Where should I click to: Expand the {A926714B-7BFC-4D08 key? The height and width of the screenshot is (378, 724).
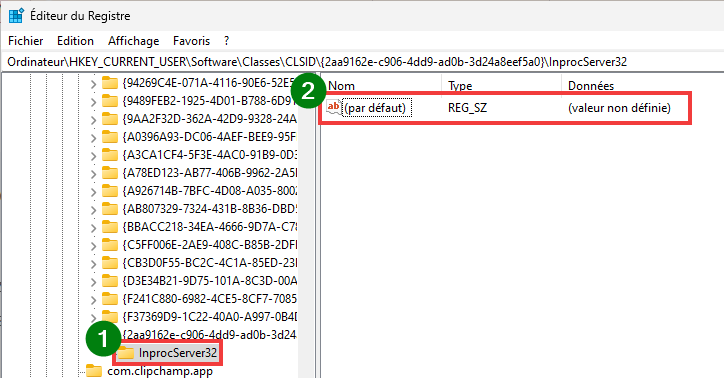click(x=93, y=192)
